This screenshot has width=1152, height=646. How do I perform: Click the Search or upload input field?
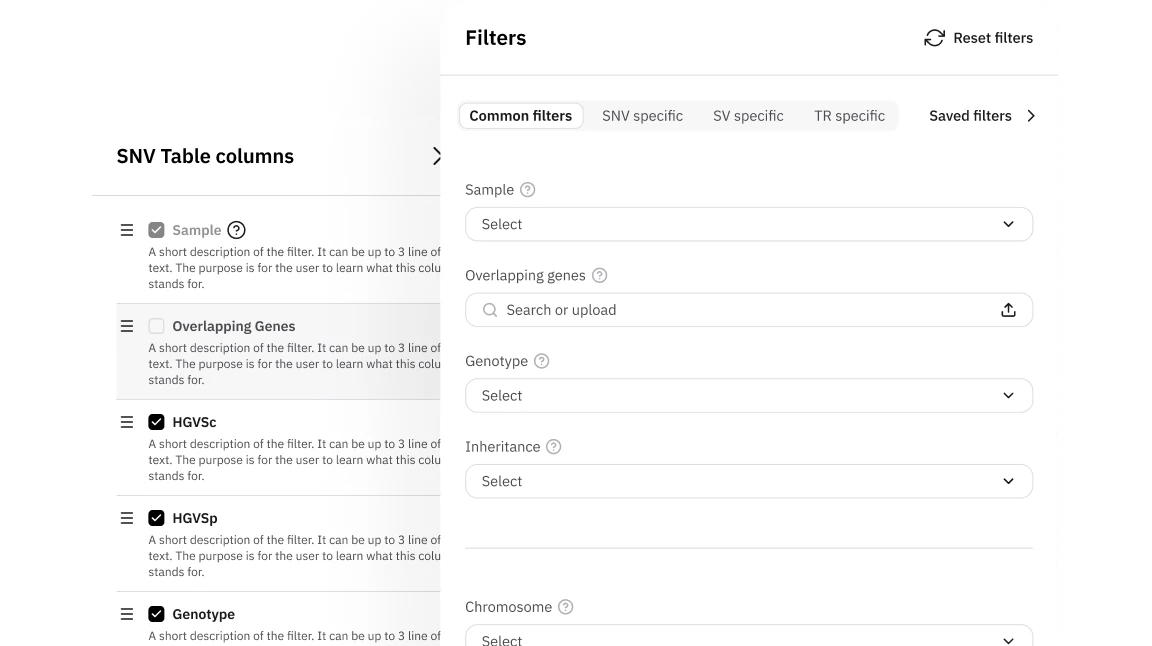(749, 310)
